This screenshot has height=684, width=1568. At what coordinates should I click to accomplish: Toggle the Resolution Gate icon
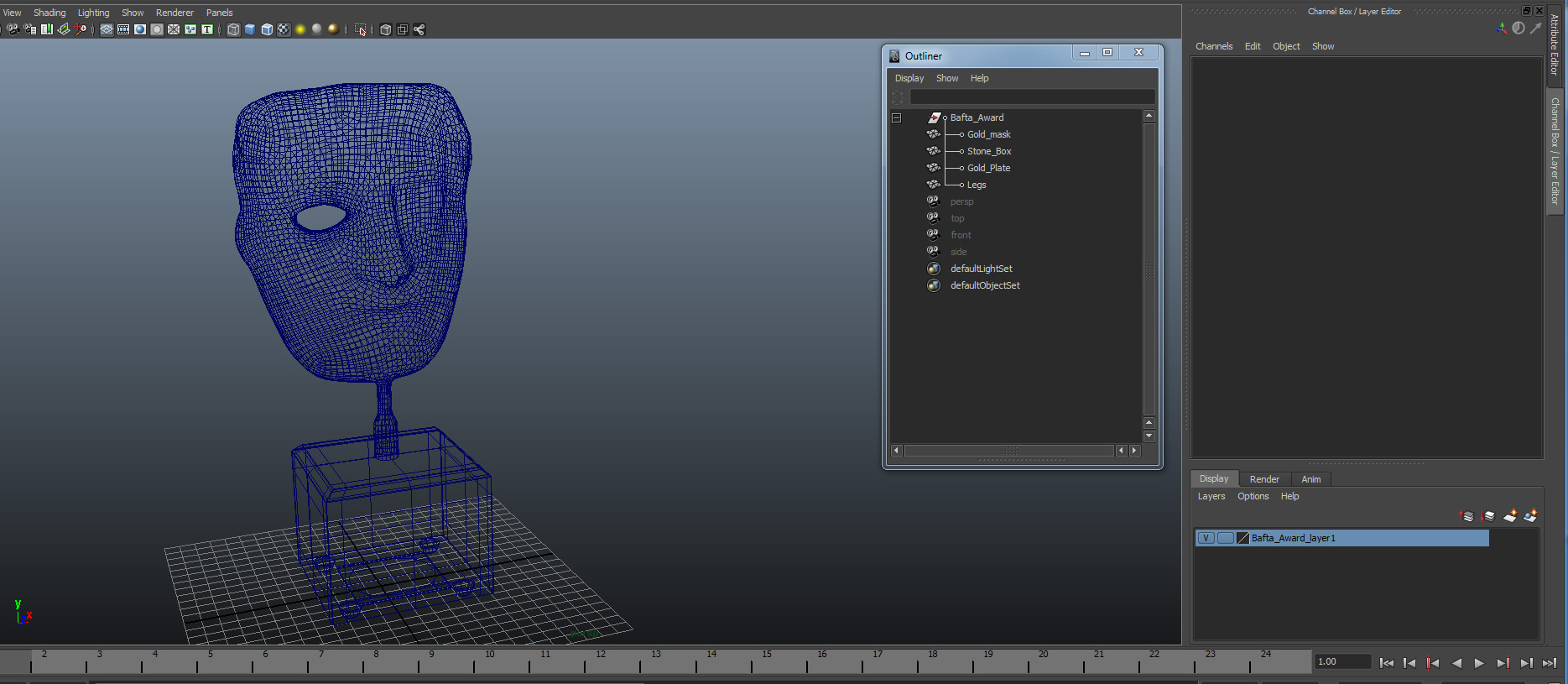tap(140, 29)
